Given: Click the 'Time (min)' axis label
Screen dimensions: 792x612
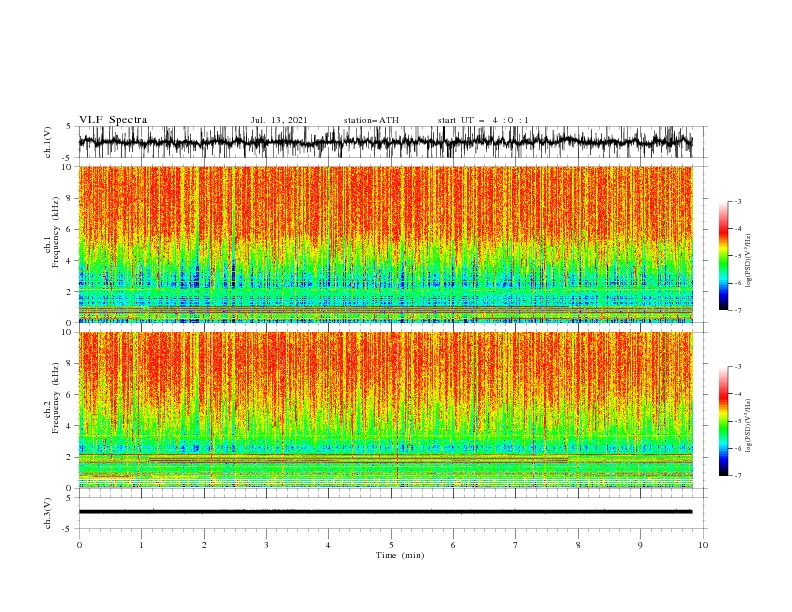Looking at the screenshot, I should tap(400, 555).
